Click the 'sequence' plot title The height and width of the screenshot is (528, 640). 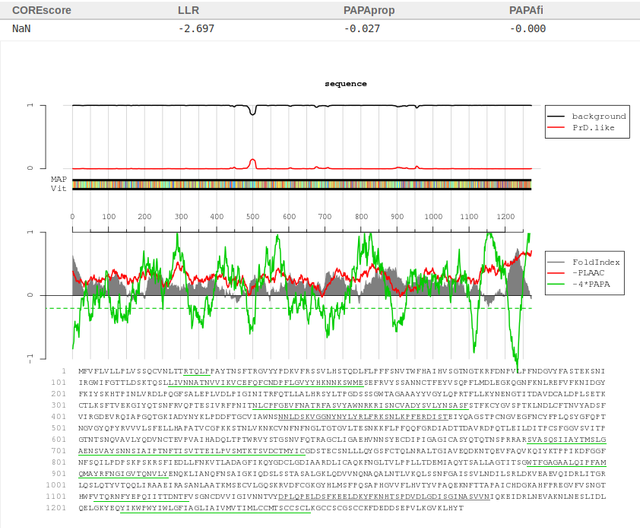pyautogui.click(x=346, y=84)
